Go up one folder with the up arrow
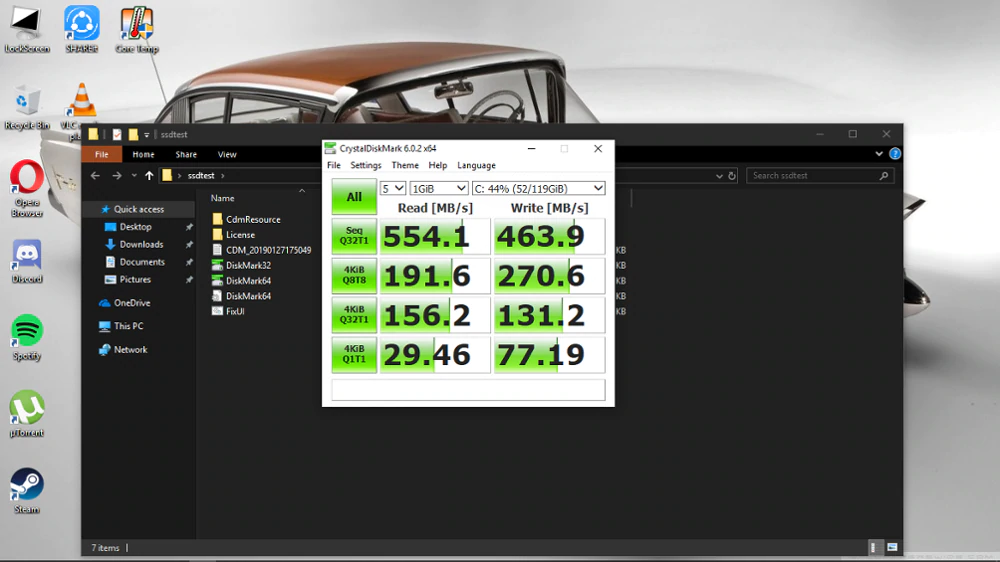Viewport: 1000px width, 562px height. (x=150, y=176)
